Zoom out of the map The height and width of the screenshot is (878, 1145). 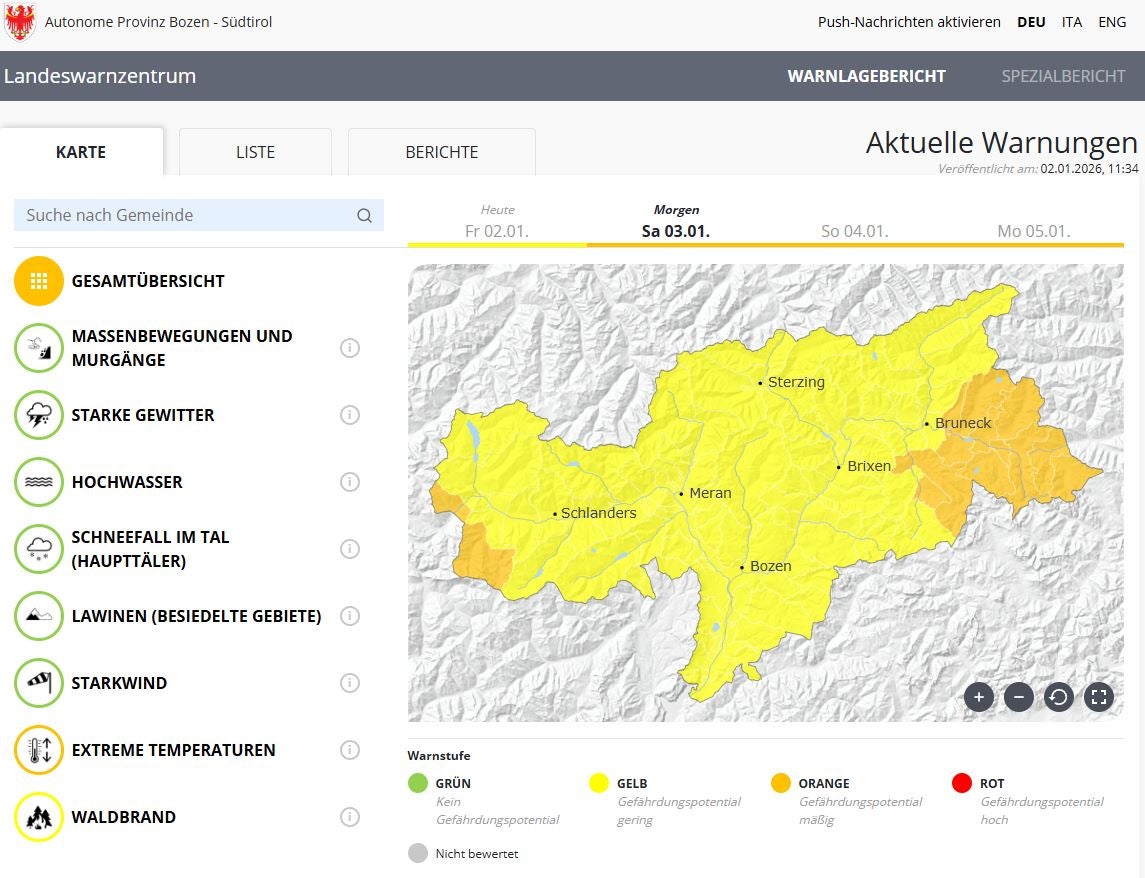(x=1019, y=697)
